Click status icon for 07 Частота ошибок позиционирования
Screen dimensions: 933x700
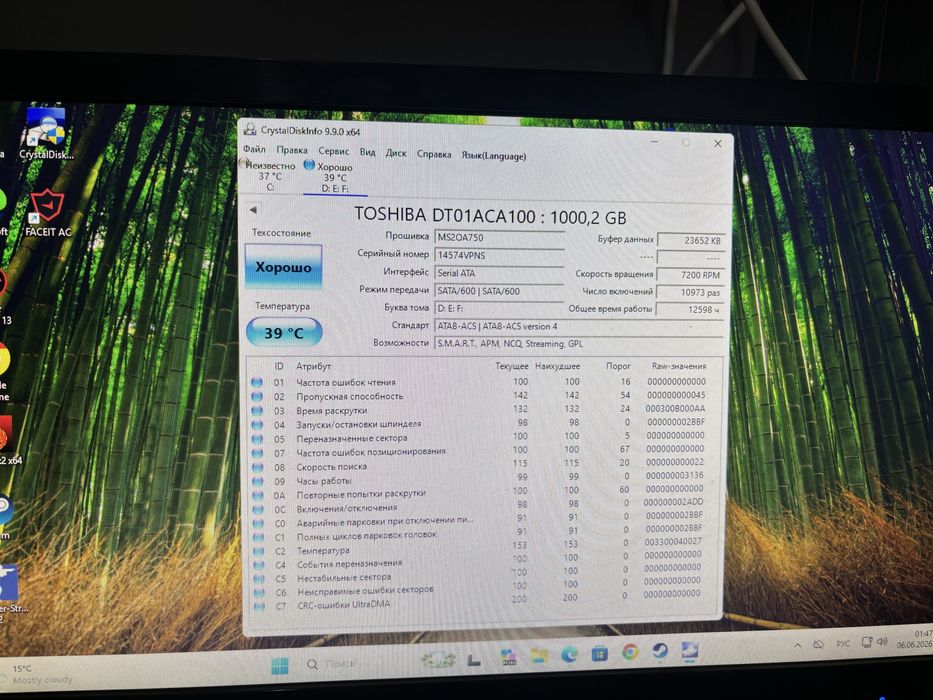257,453
